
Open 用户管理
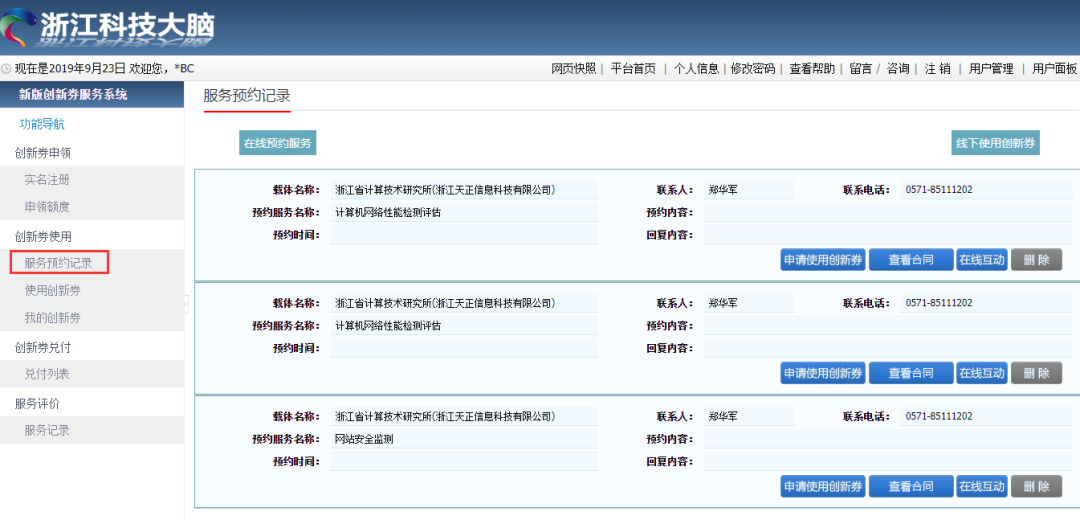coord(990,69)
